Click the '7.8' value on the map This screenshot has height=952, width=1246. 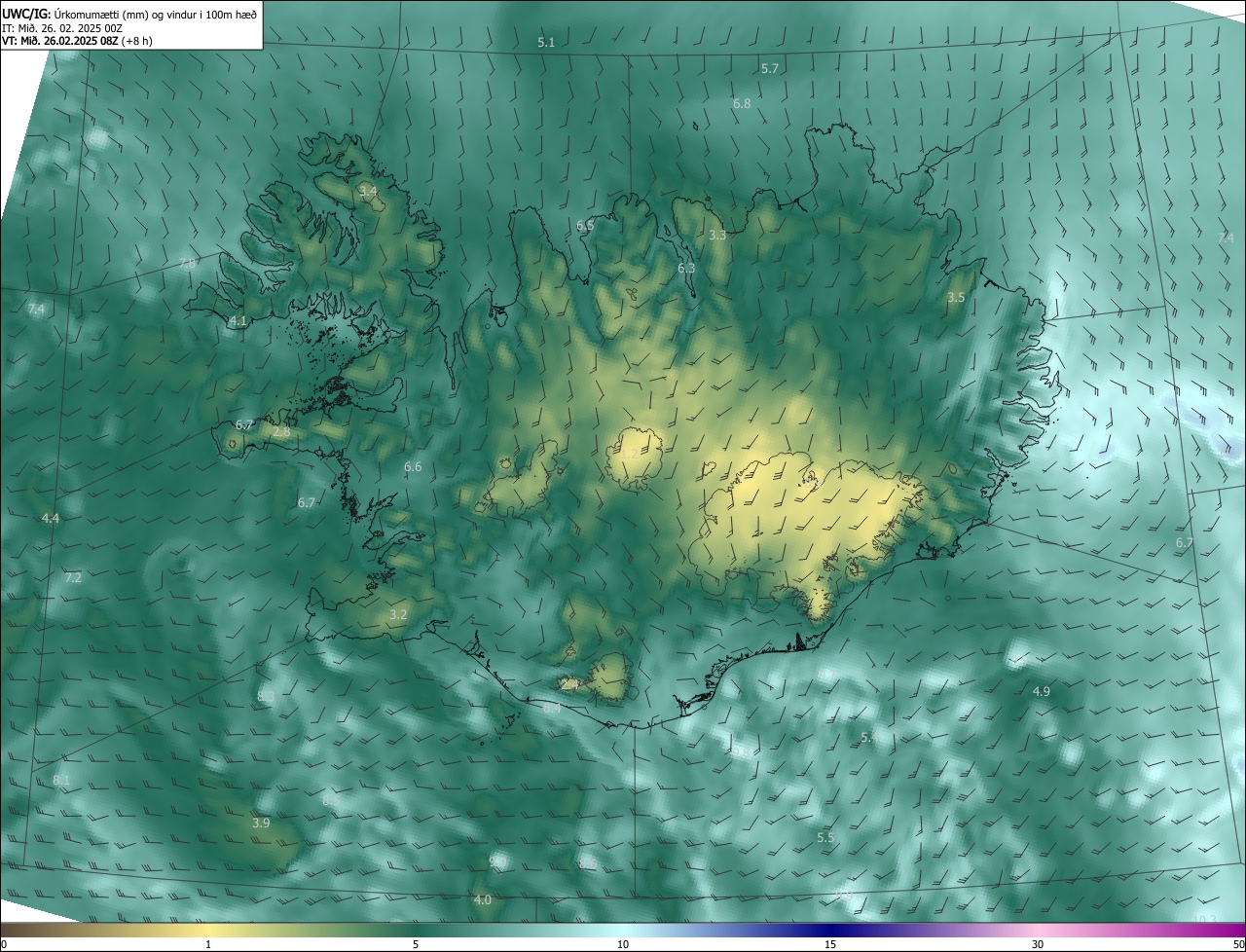(188, 263)
